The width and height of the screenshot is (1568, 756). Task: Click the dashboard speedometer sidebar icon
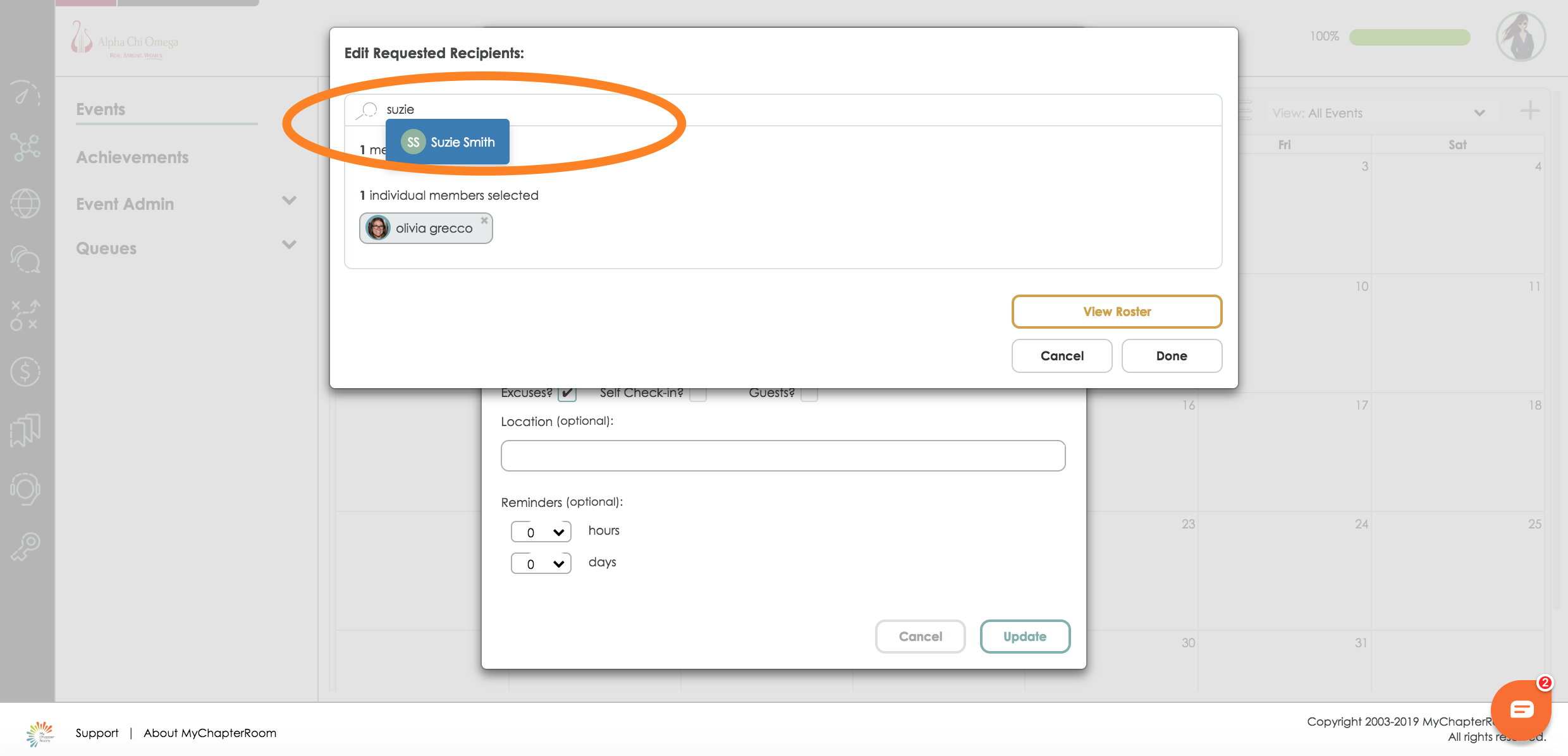tap(25, 94)
